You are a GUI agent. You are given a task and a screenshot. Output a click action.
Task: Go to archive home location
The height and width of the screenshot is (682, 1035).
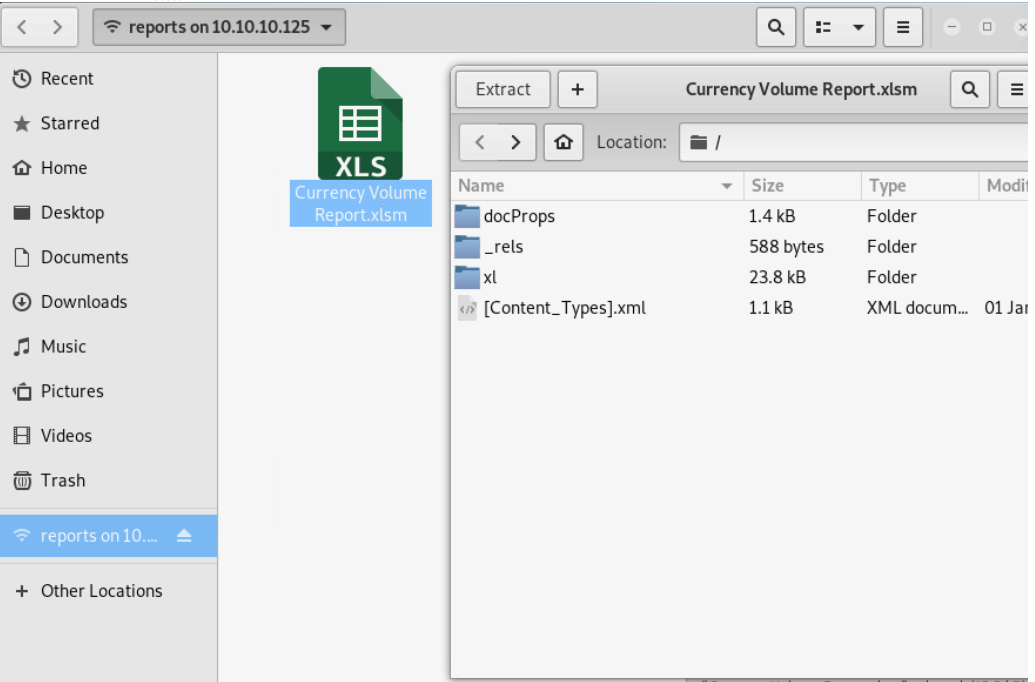(x=563, y=143)
